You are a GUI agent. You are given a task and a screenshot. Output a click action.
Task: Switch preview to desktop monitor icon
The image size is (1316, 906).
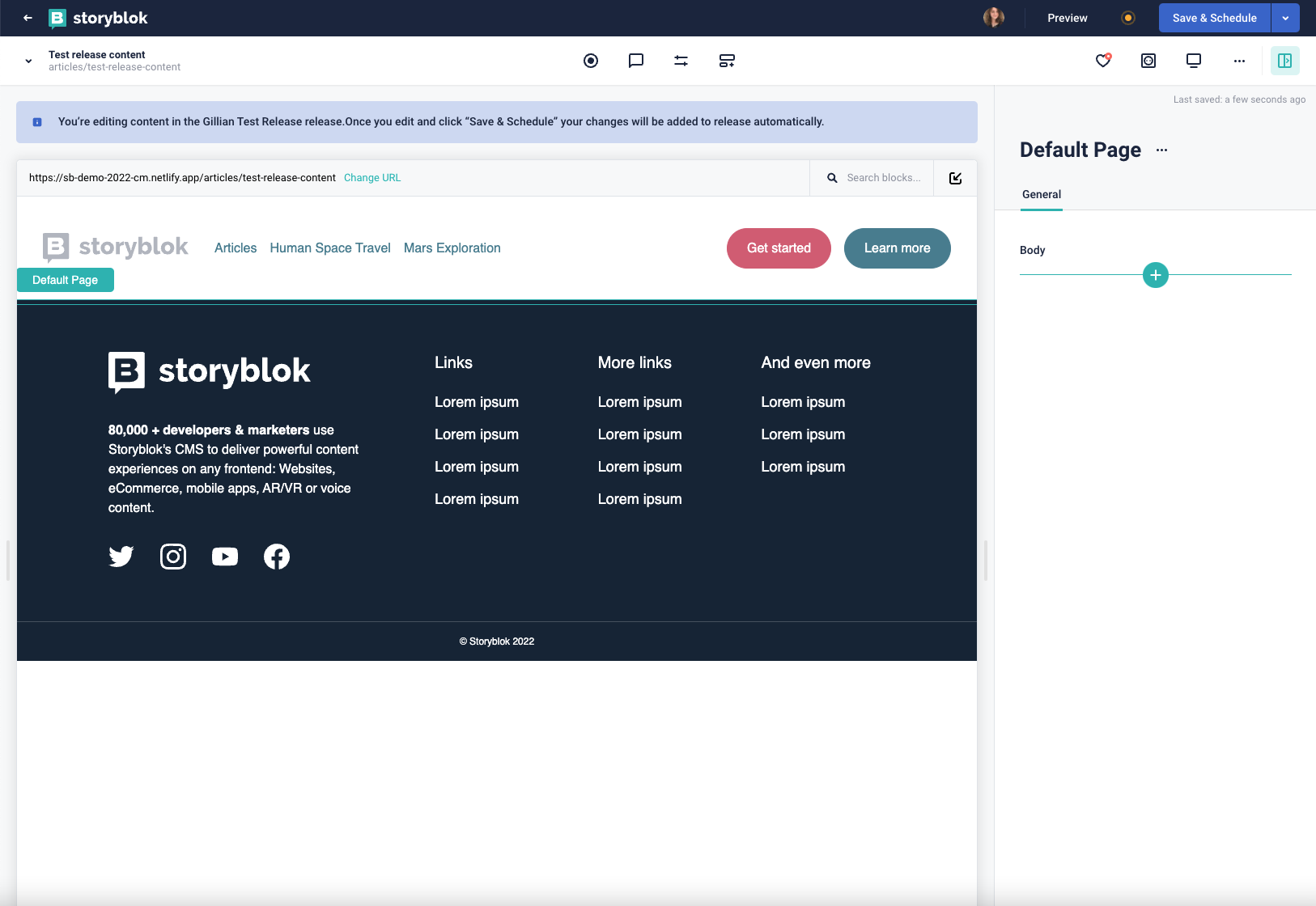[1194, 61]
